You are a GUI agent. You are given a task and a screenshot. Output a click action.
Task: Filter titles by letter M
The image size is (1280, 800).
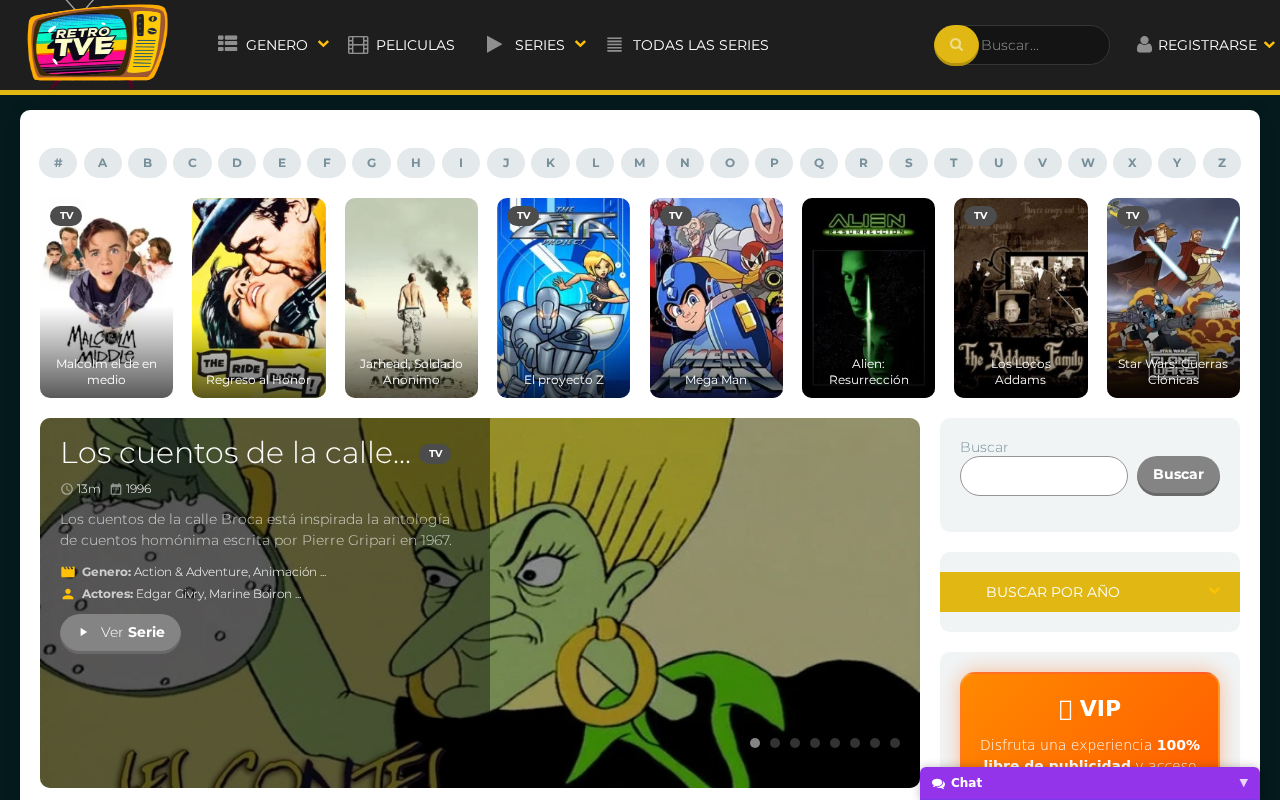tap(640, 163)
